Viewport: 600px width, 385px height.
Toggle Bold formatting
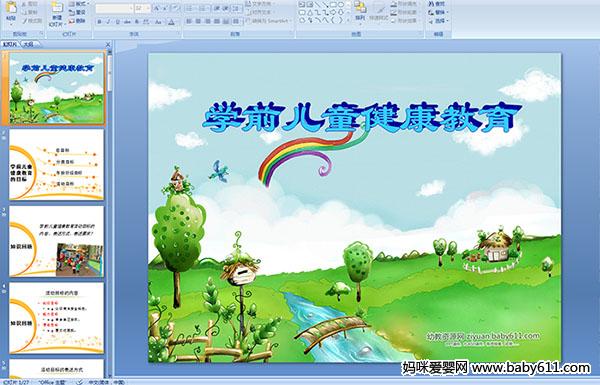99,22
